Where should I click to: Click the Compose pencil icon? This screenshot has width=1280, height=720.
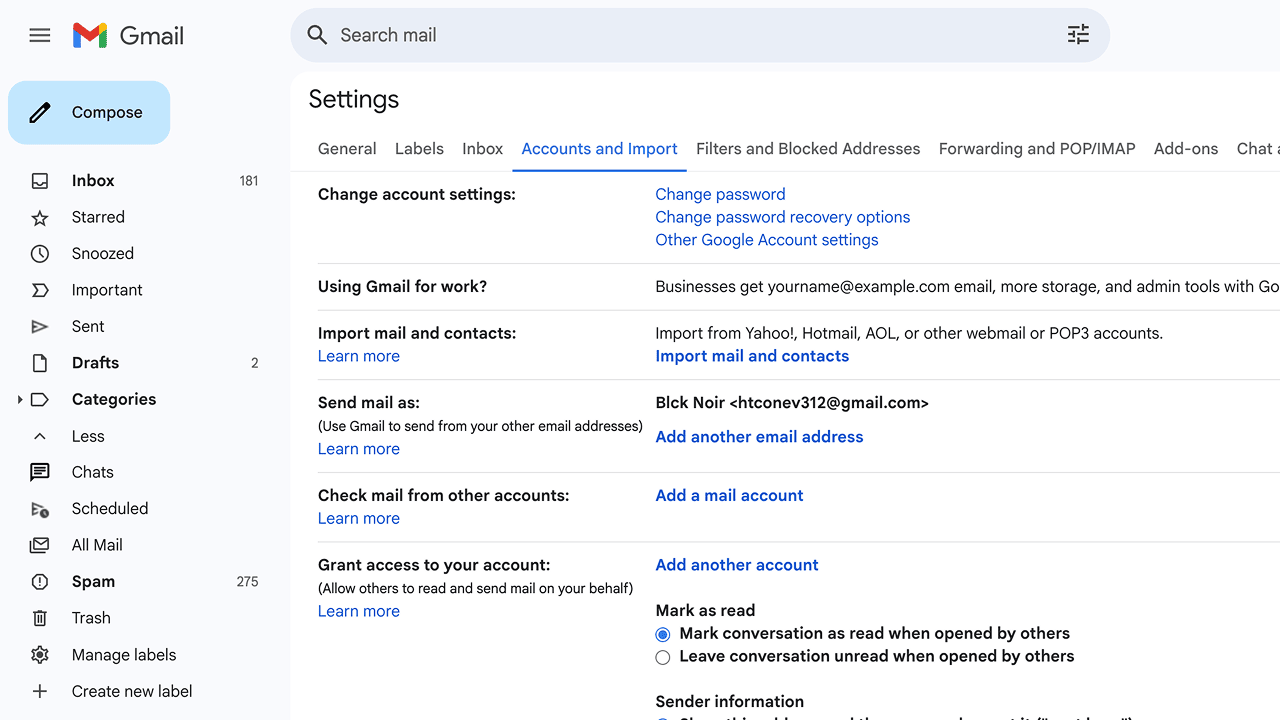(x=40, y=112)
